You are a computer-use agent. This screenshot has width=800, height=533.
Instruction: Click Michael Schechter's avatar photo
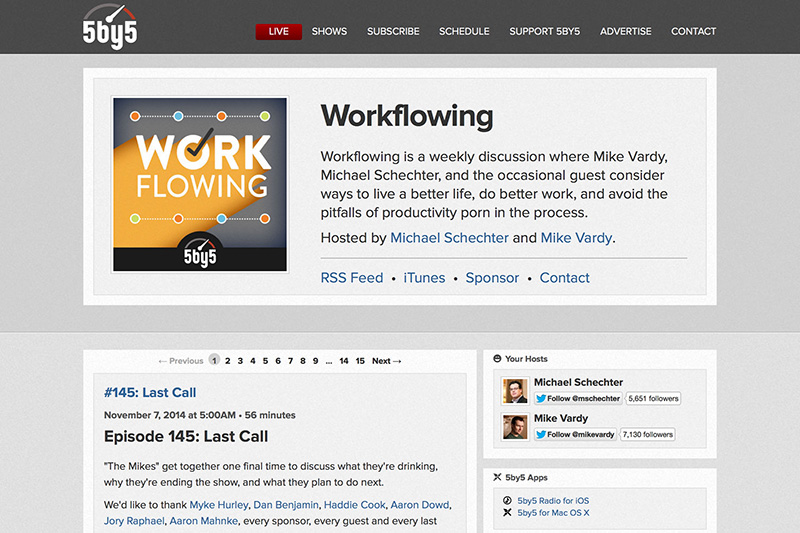coord(515,391)
